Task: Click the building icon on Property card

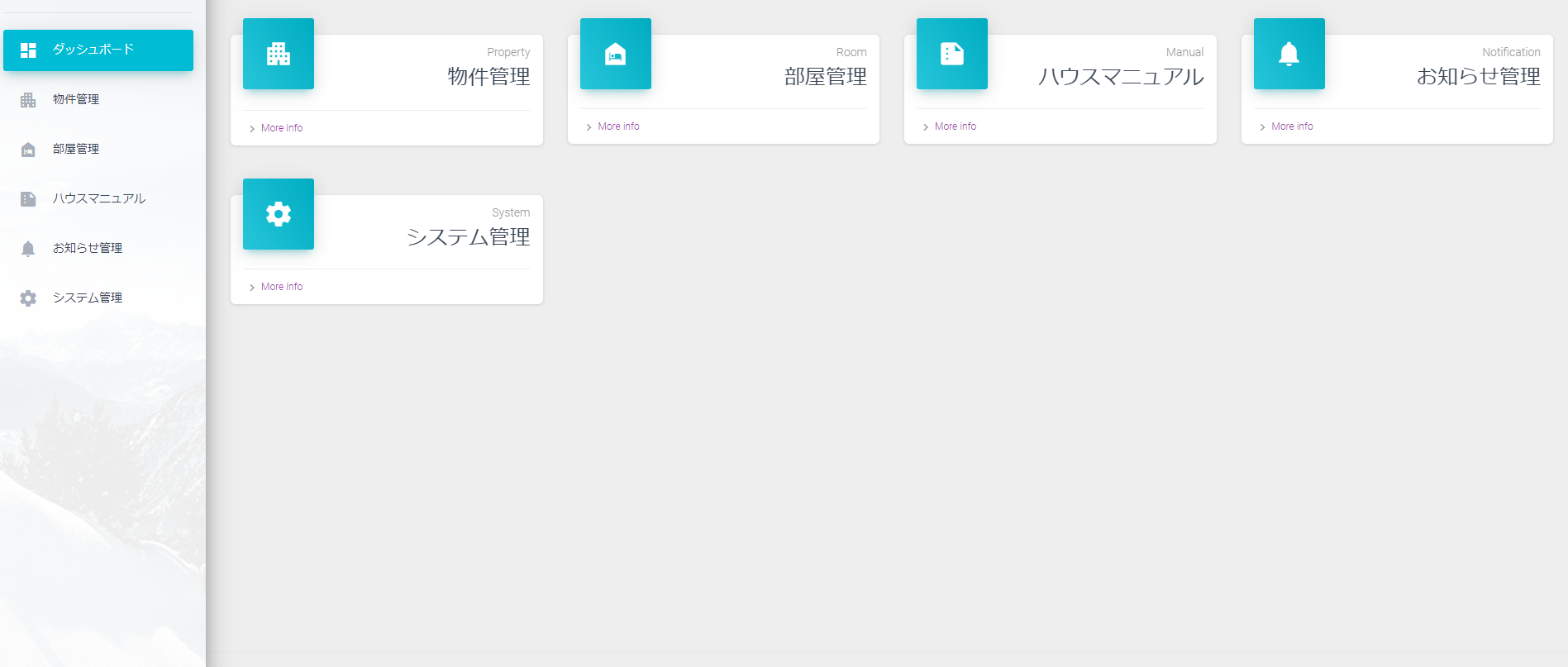Action: coord(279,55)
